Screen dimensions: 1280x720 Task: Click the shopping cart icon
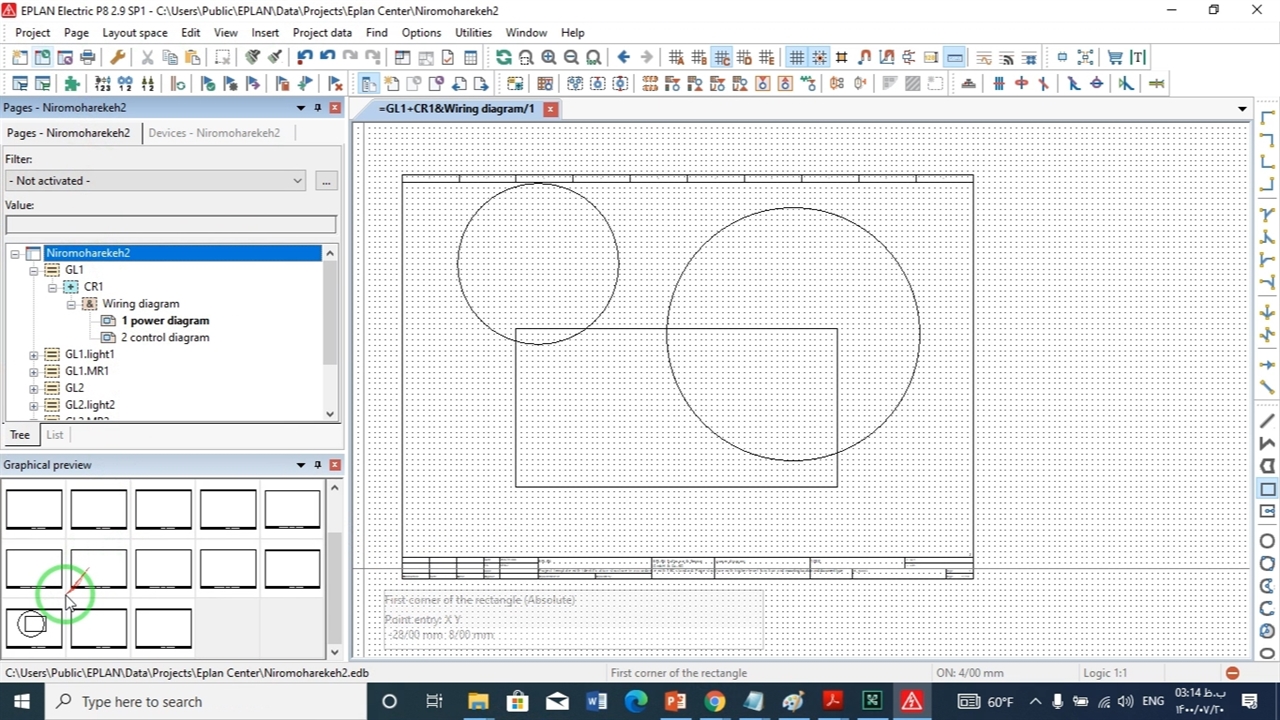[1115, 58]
